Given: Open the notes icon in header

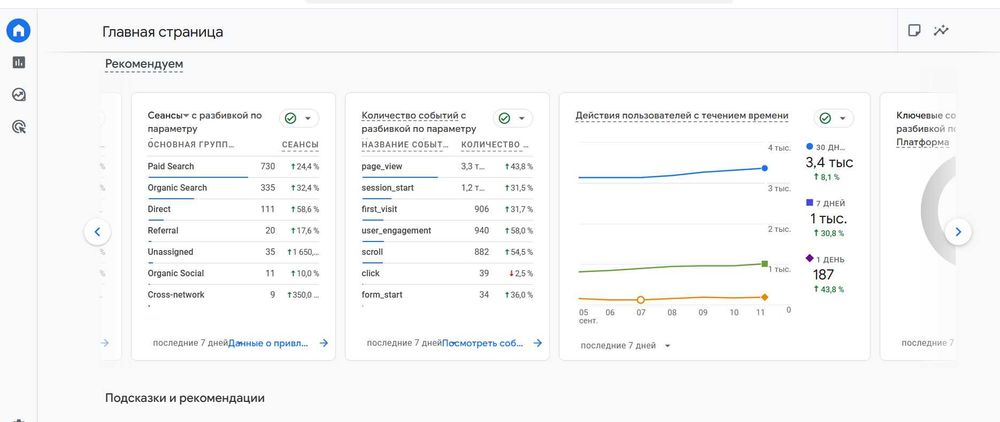Looking at the screenshot, I should (914, 31).
